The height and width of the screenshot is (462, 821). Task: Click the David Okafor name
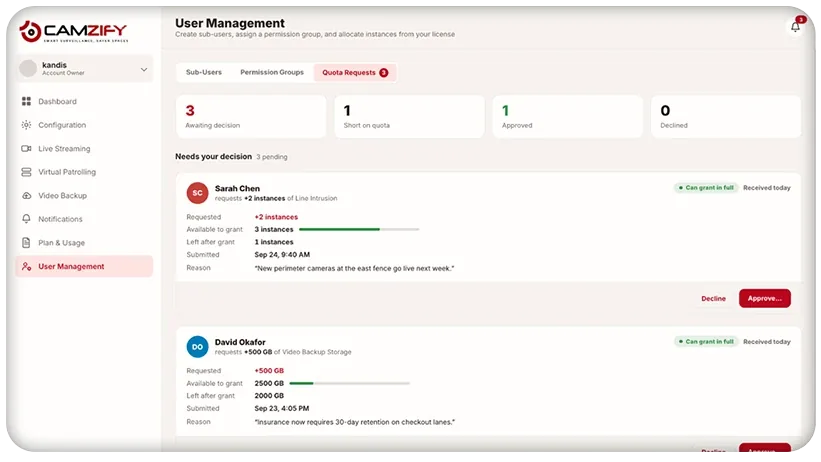[x=240, y=342]
